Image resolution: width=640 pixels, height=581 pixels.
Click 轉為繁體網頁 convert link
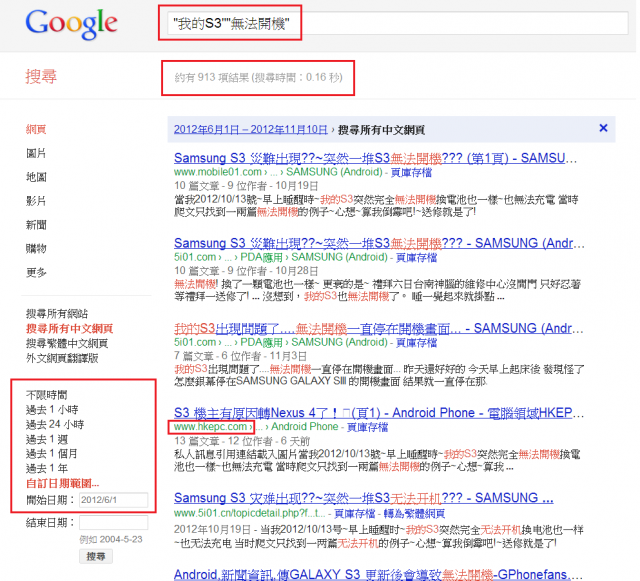[x=414, y=513]
